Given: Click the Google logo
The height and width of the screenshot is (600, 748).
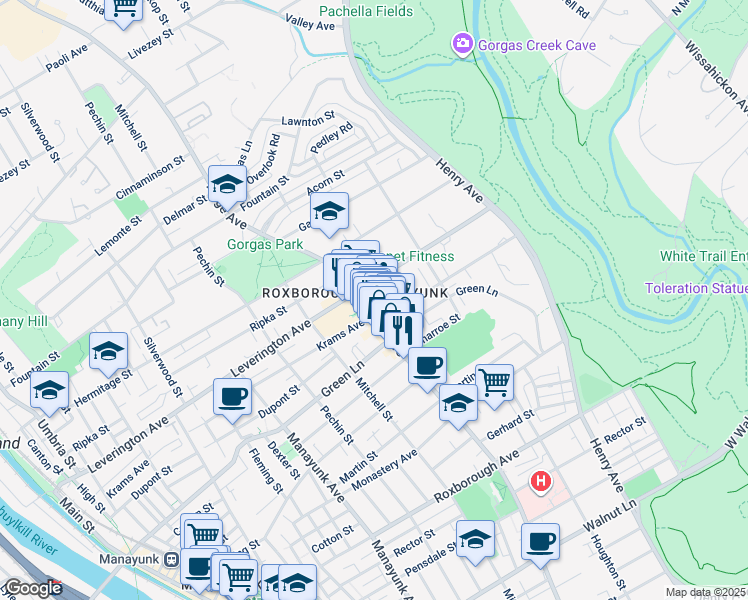Looking at the screenshot, I should [34, 589].
